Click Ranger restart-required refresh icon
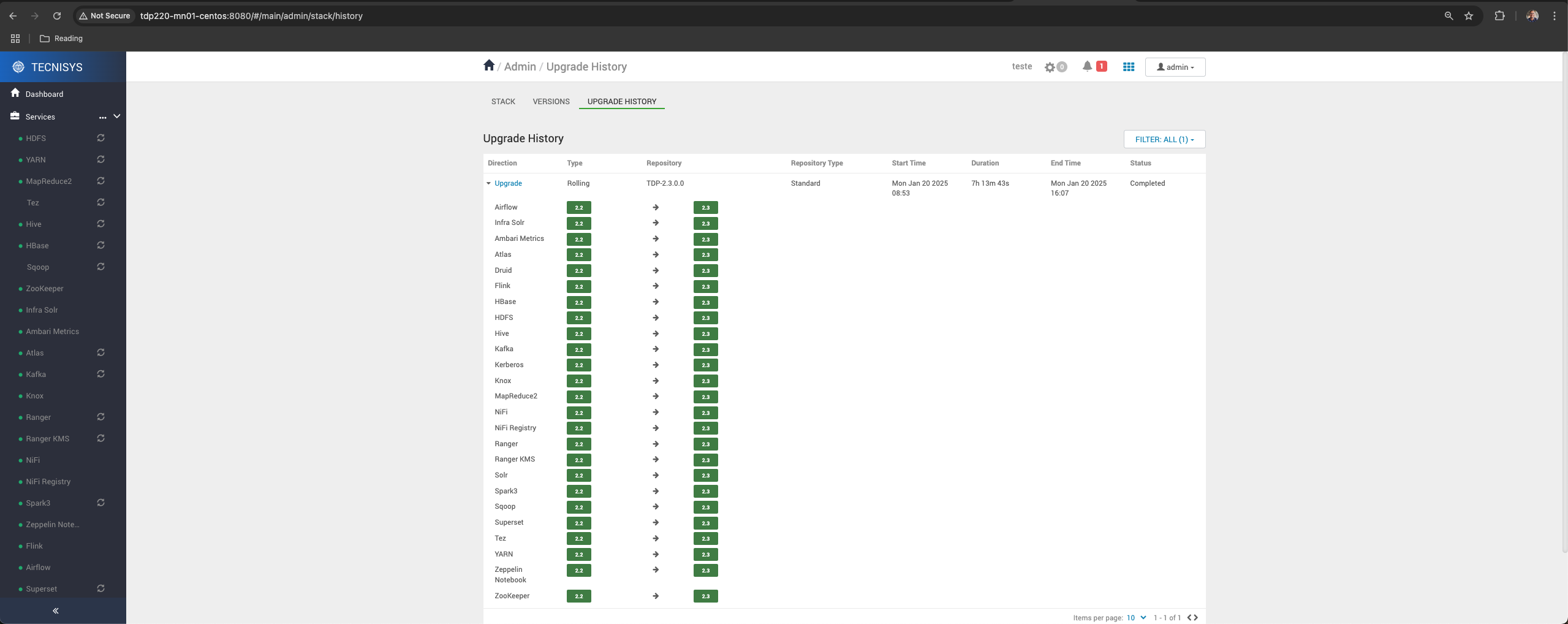This screenshot has width=1568, height=624. (101, 417)
